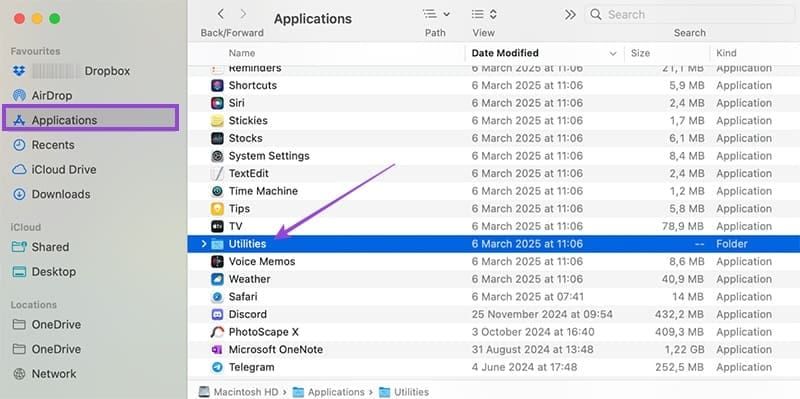Select the Apple TV app icon
This screenshot has width=800, height=399.
coord(217,227)
